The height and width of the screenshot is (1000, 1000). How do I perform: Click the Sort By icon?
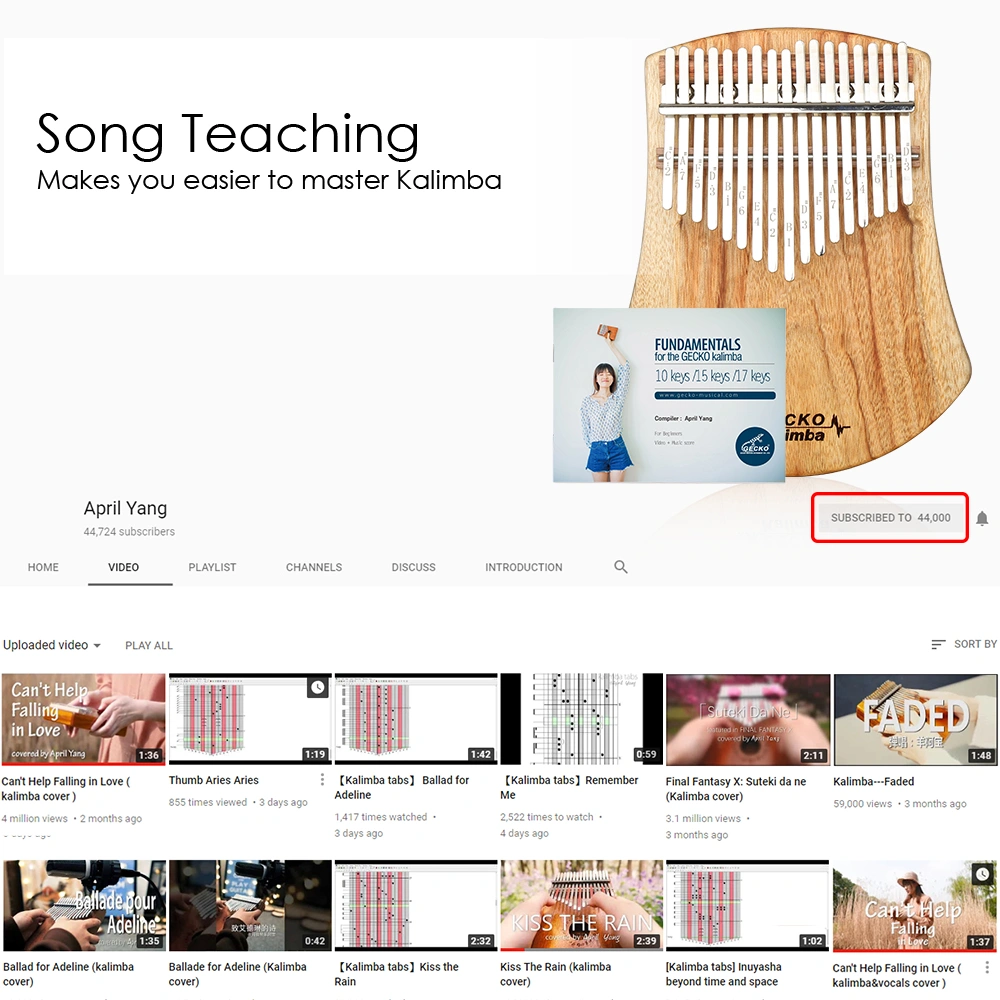click(938, 645)
